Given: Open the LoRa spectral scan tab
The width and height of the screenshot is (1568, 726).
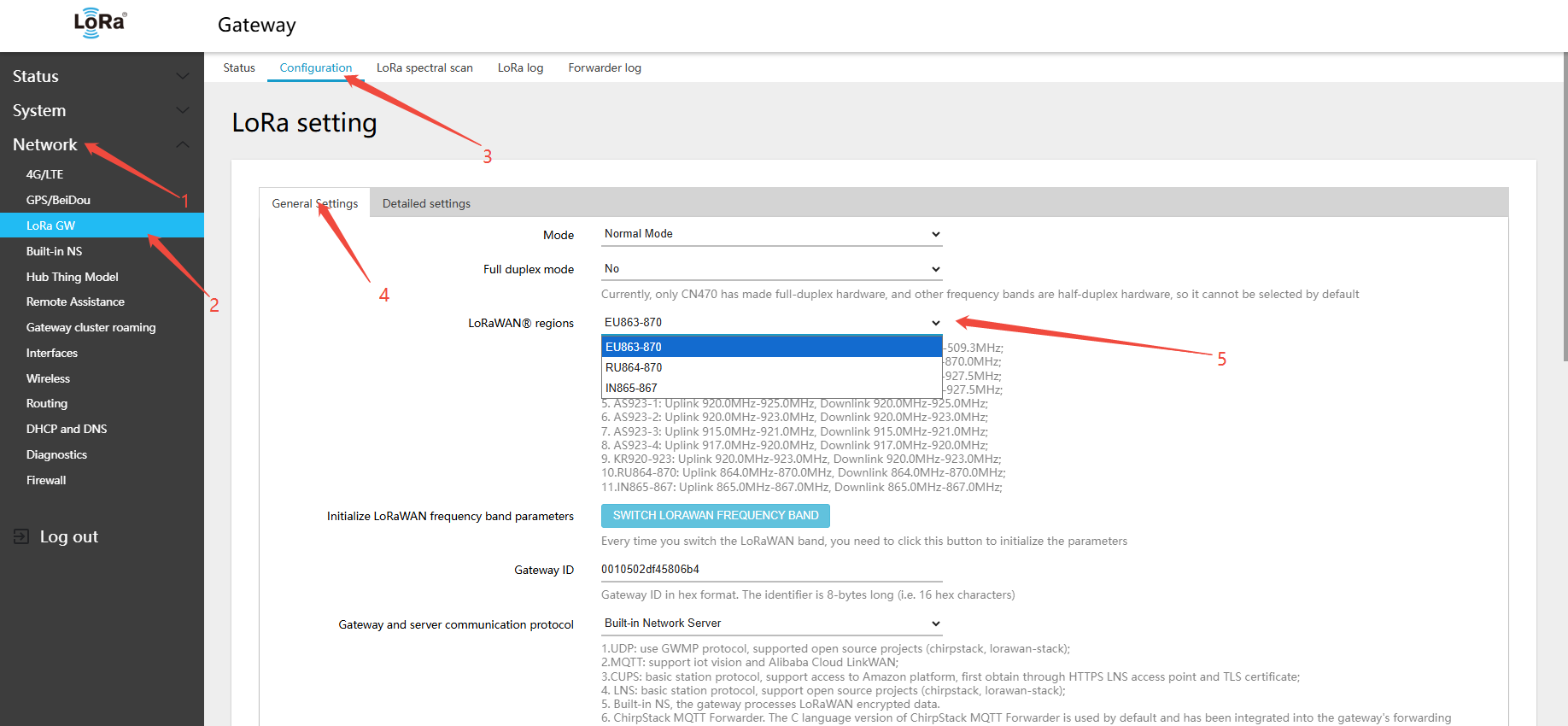Looking at the screenshot, I should (424, 67).
